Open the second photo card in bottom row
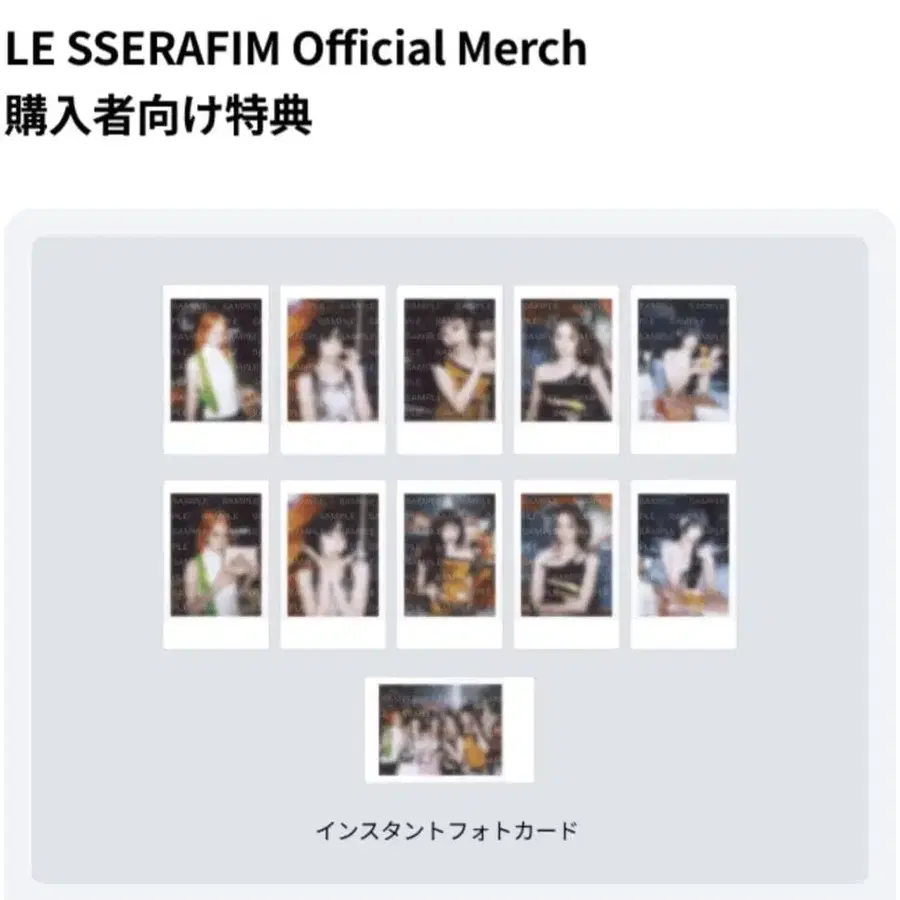The width and height of the screenshot is (900, 900). click(x=333, y=565)
